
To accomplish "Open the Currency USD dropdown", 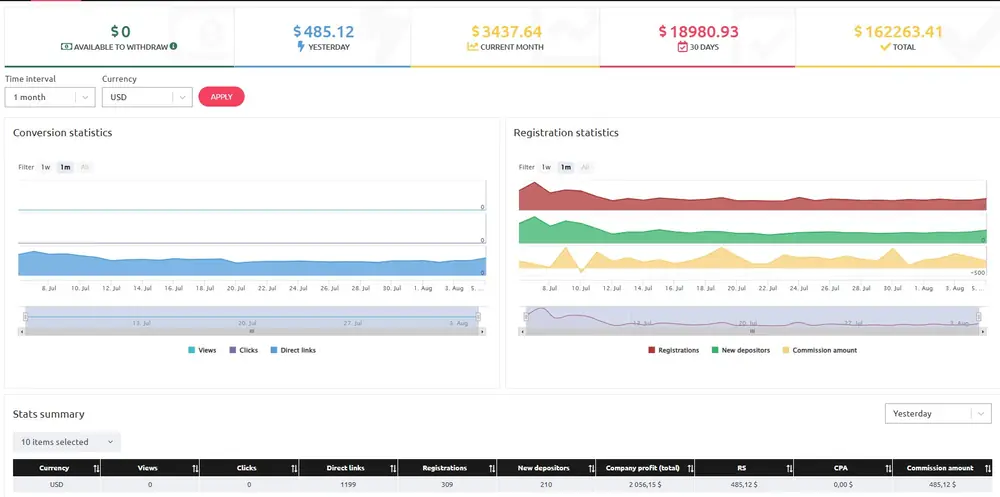I will coord(147,97).
